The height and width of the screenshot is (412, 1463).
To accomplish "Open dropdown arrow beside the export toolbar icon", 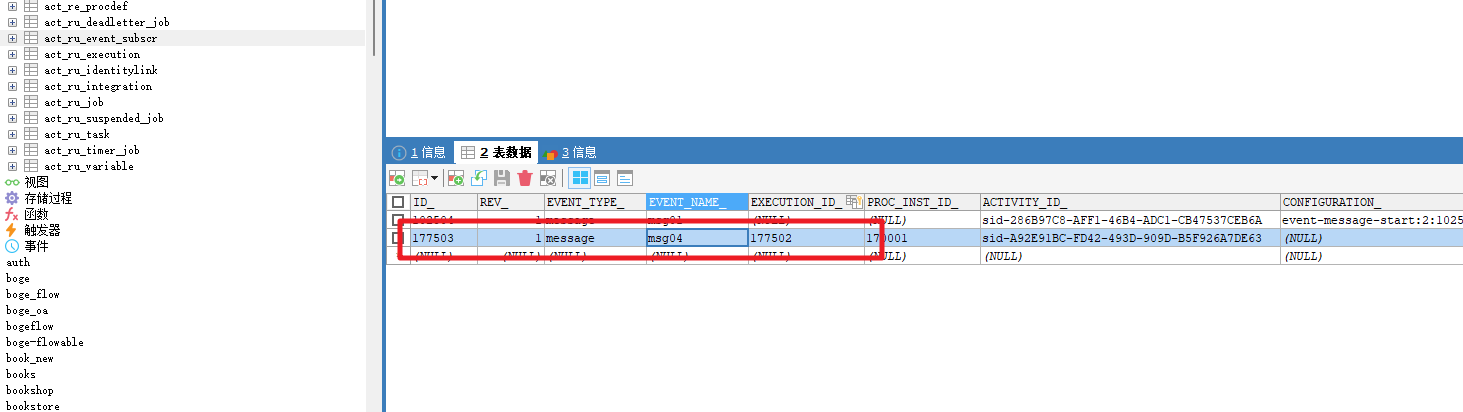I will [434, 178].
